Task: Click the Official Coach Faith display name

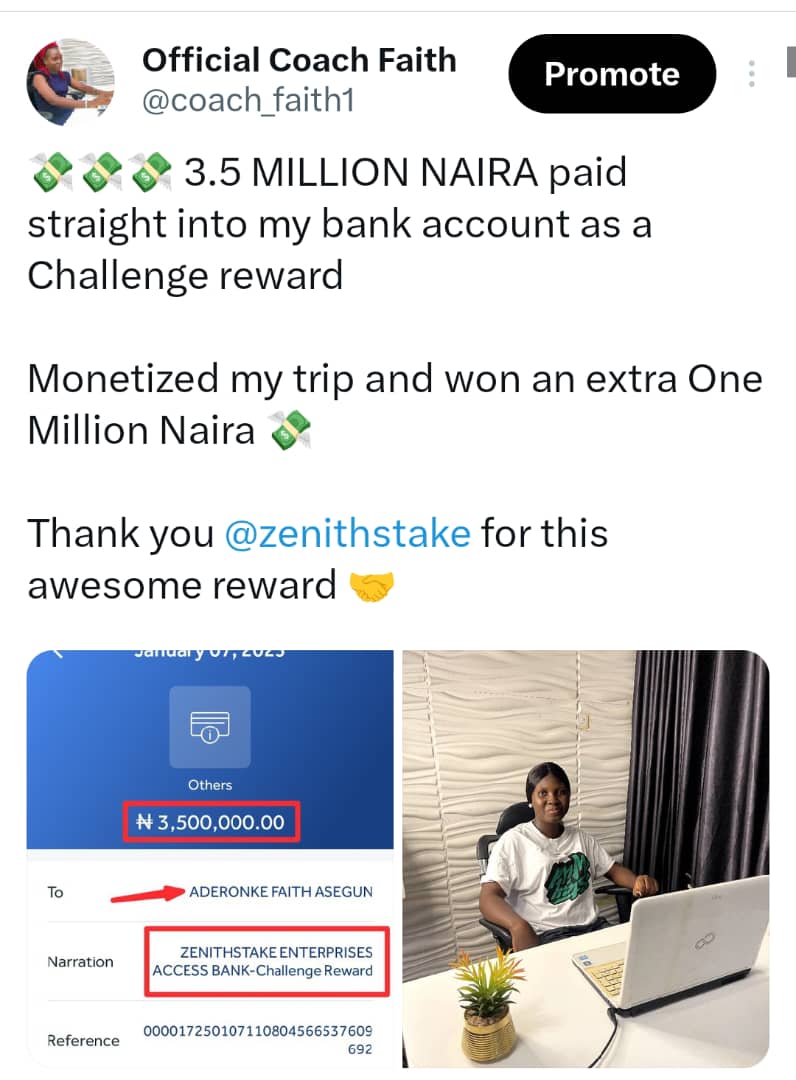Action: [x=299, y=60]
